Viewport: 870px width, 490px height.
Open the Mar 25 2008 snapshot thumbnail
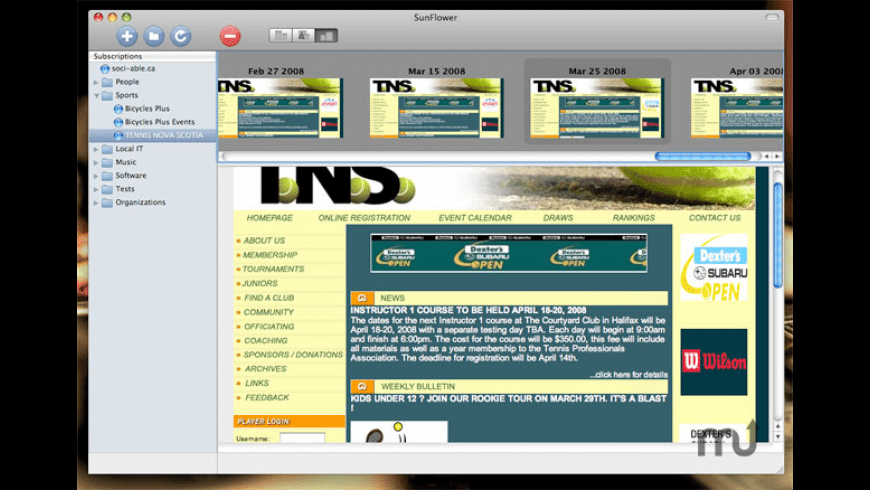tap(597, 108)
